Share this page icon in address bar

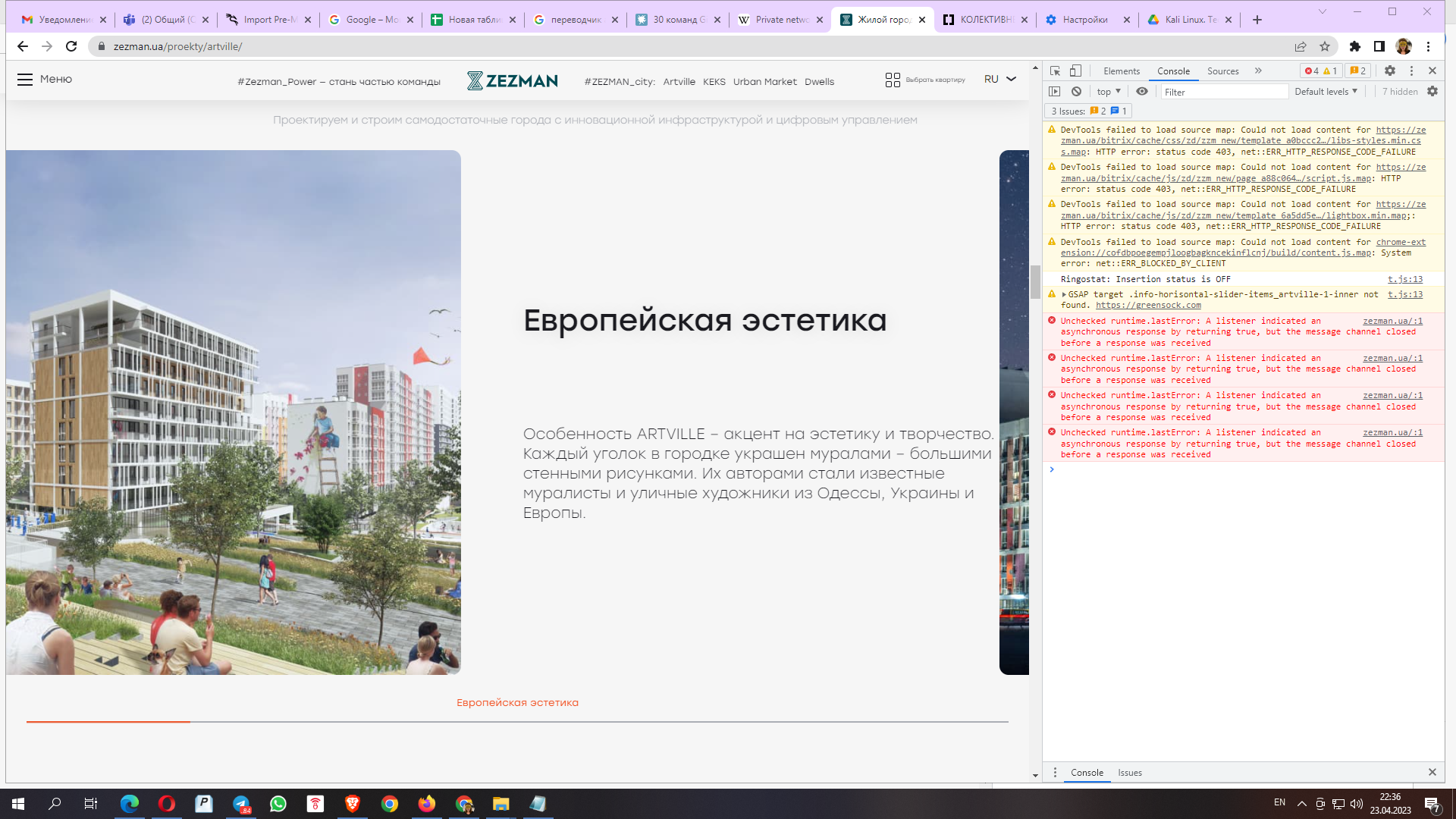(1301, 46)
